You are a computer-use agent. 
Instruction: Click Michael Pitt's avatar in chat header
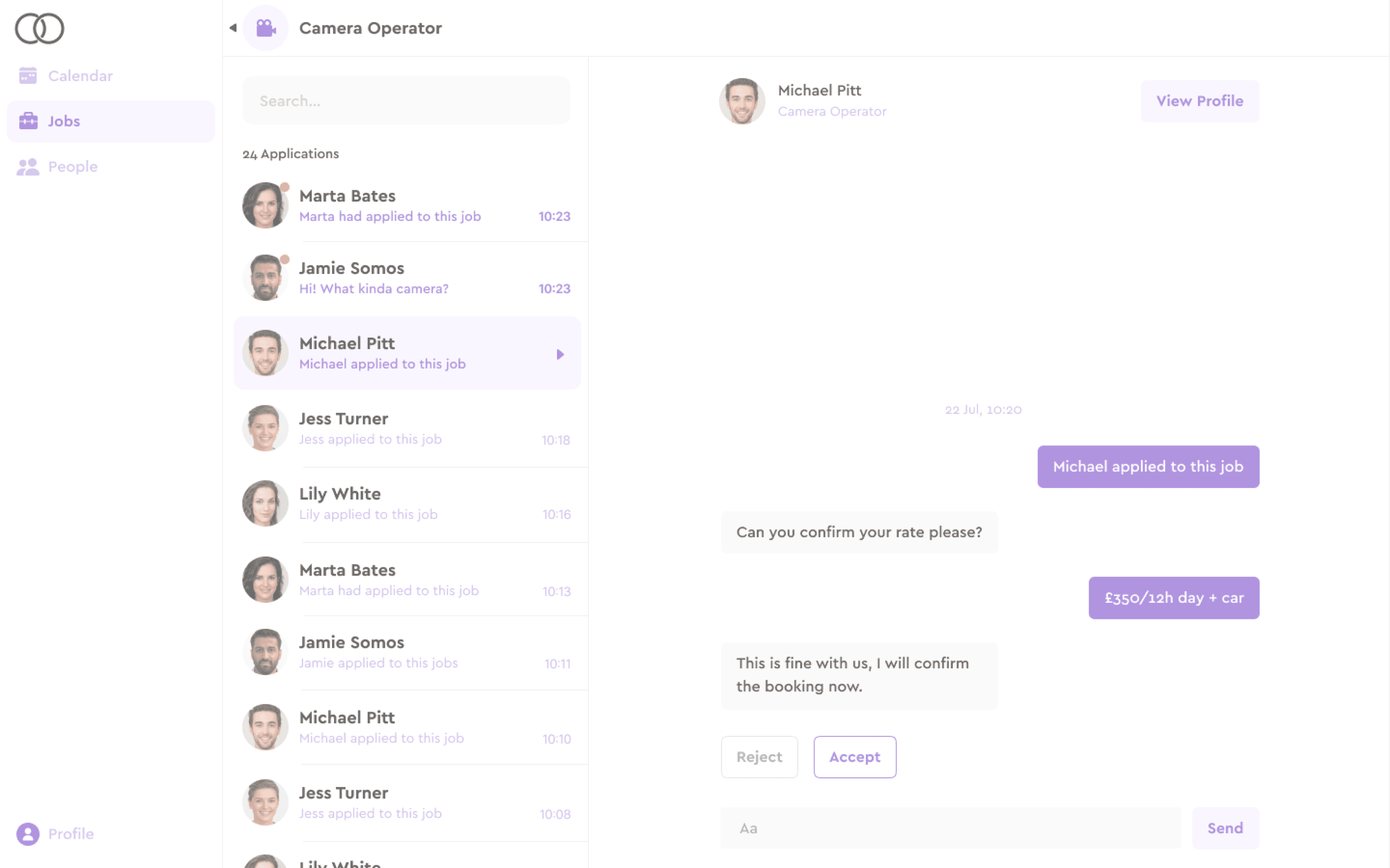point(742,101)
